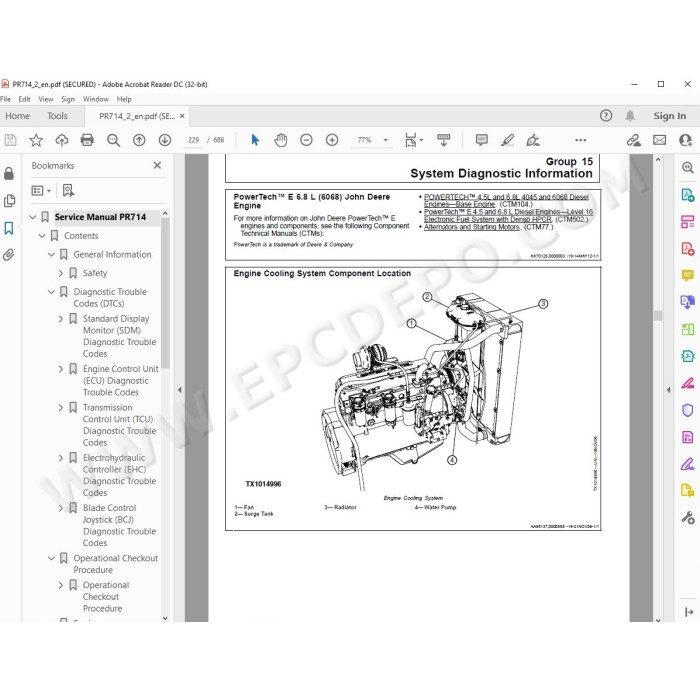This screenshot has width=700, height=700.
Task: Close the PR714_2_en.pdf tab
Action: (x=182, y=116)
